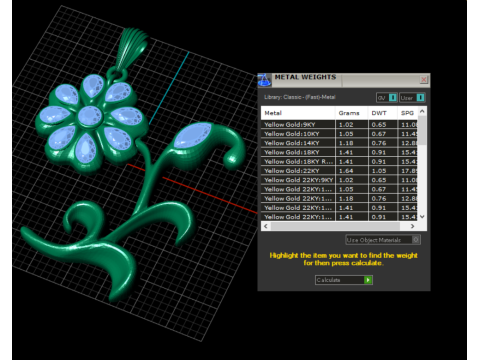Select the Yellow Gold:10KY row
The width and height of the screenshot is (480, 360).
(x=339, y=134)
